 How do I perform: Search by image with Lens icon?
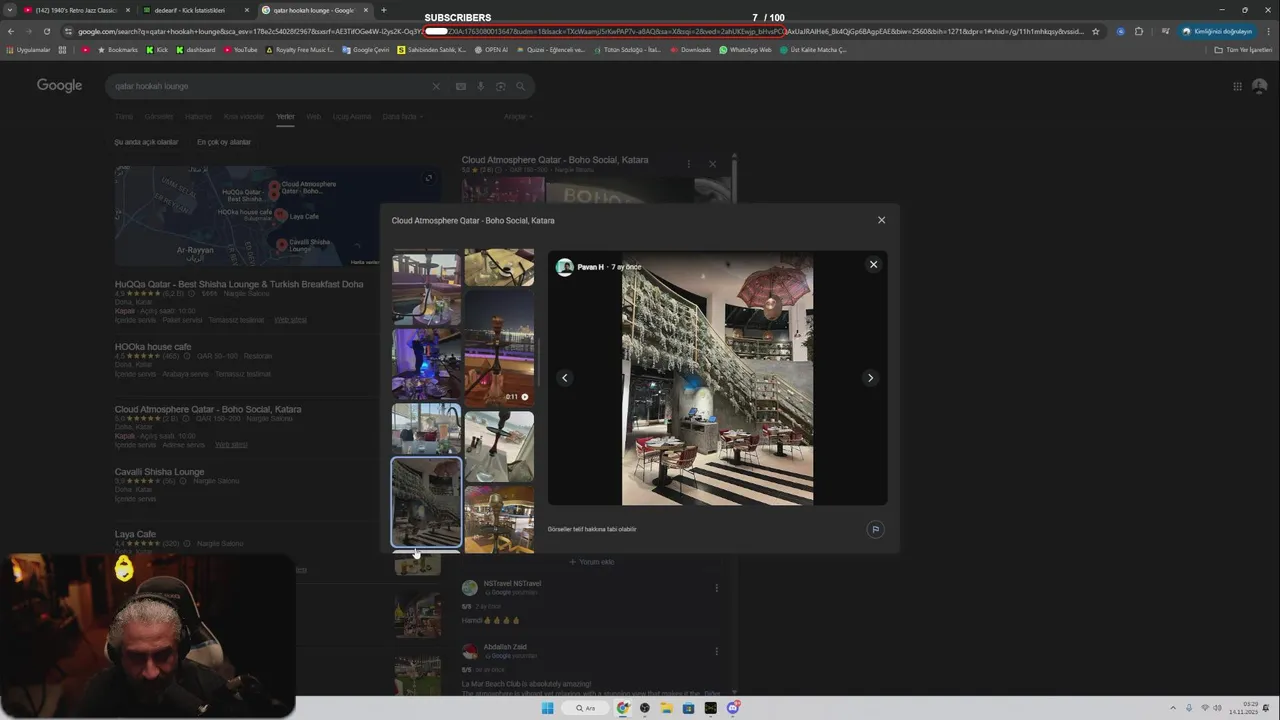500,86
